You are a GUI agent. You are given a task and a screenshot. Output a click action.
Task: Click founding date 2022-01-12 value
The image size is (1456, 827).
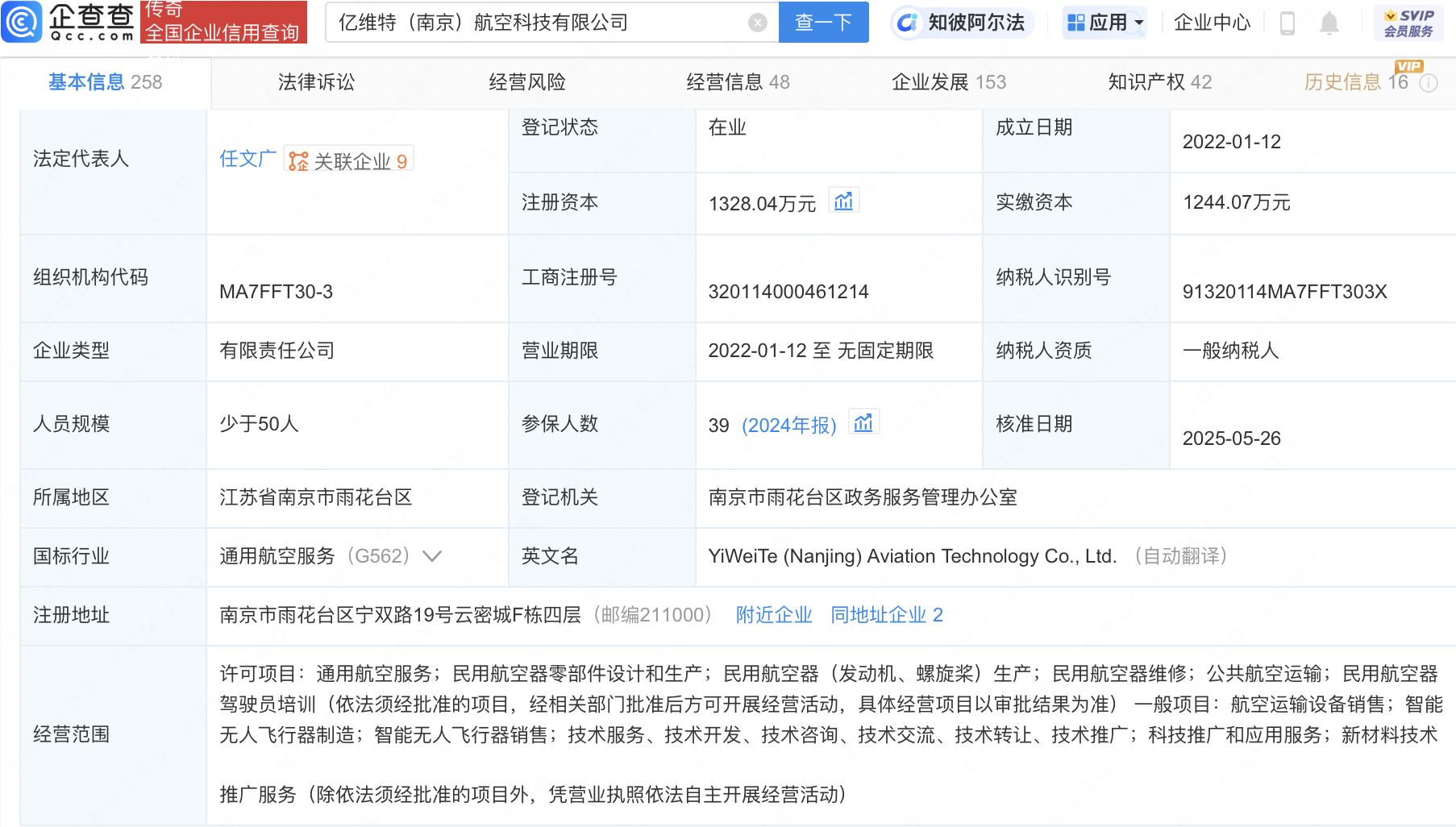point(1231,142)
